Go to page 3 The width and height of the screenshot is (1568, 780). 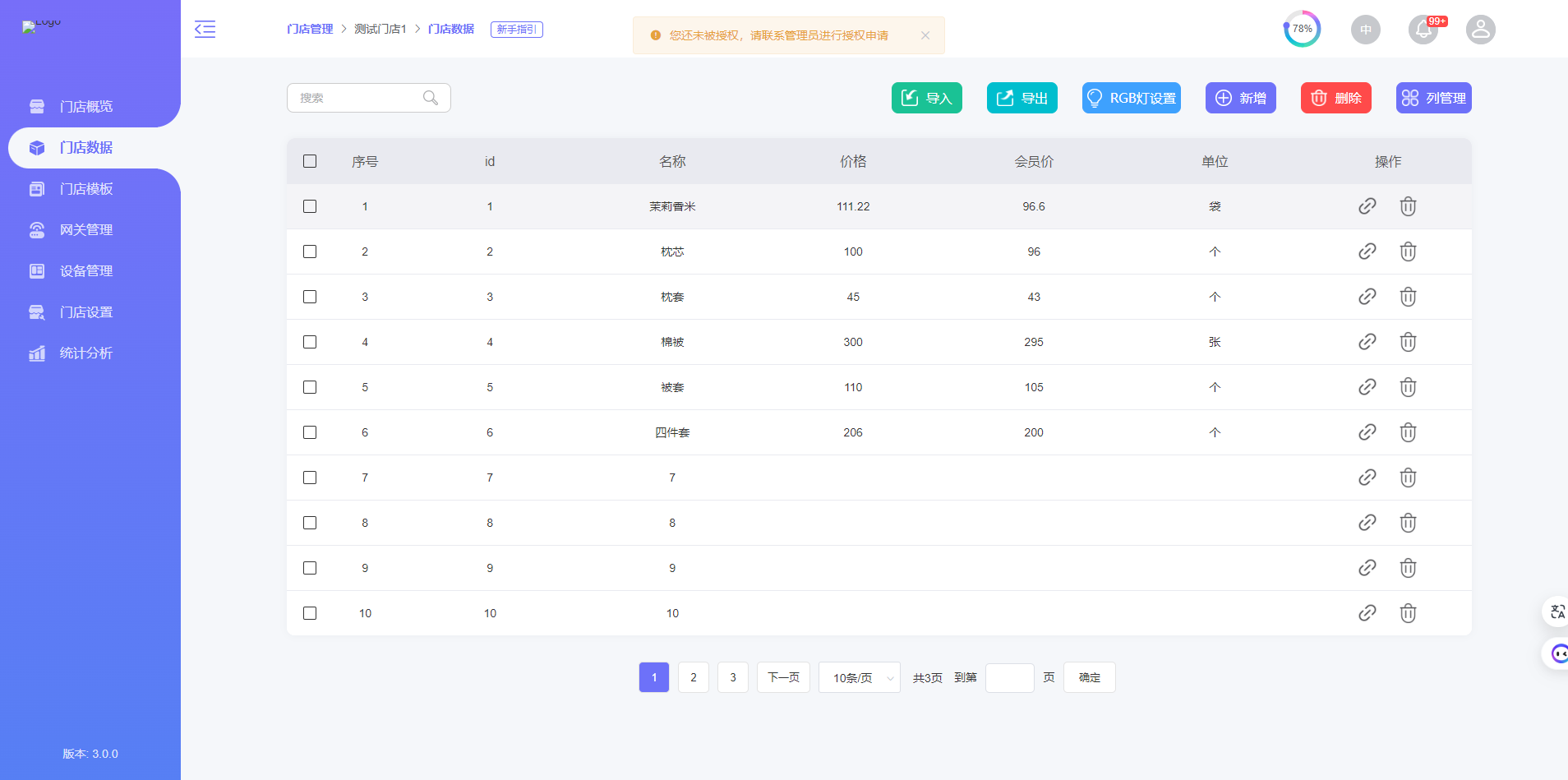733,677
